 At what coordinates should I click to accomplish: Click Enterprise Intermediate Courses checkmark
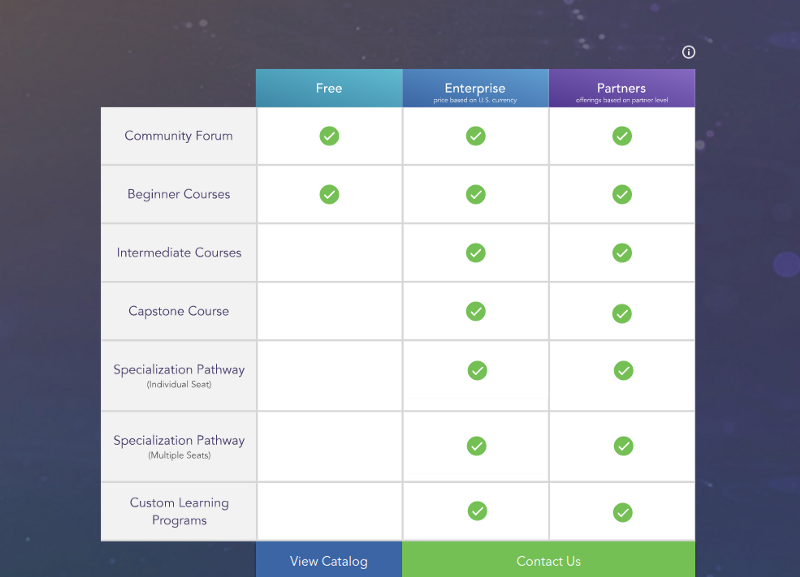[x=476, y=253]
